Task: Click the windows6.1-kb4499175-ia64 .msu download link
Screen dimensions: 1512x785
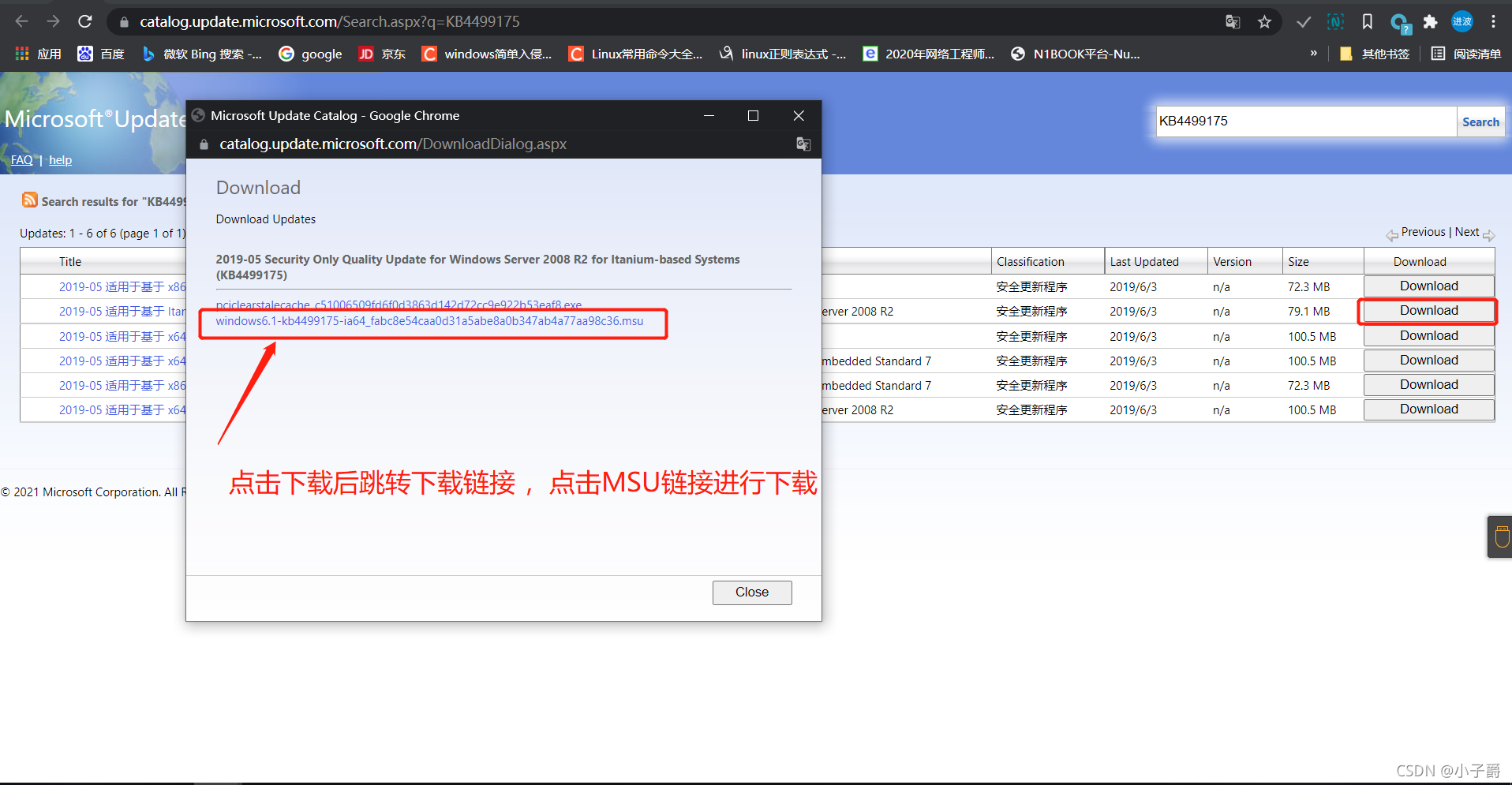Action: pos(429,321)
